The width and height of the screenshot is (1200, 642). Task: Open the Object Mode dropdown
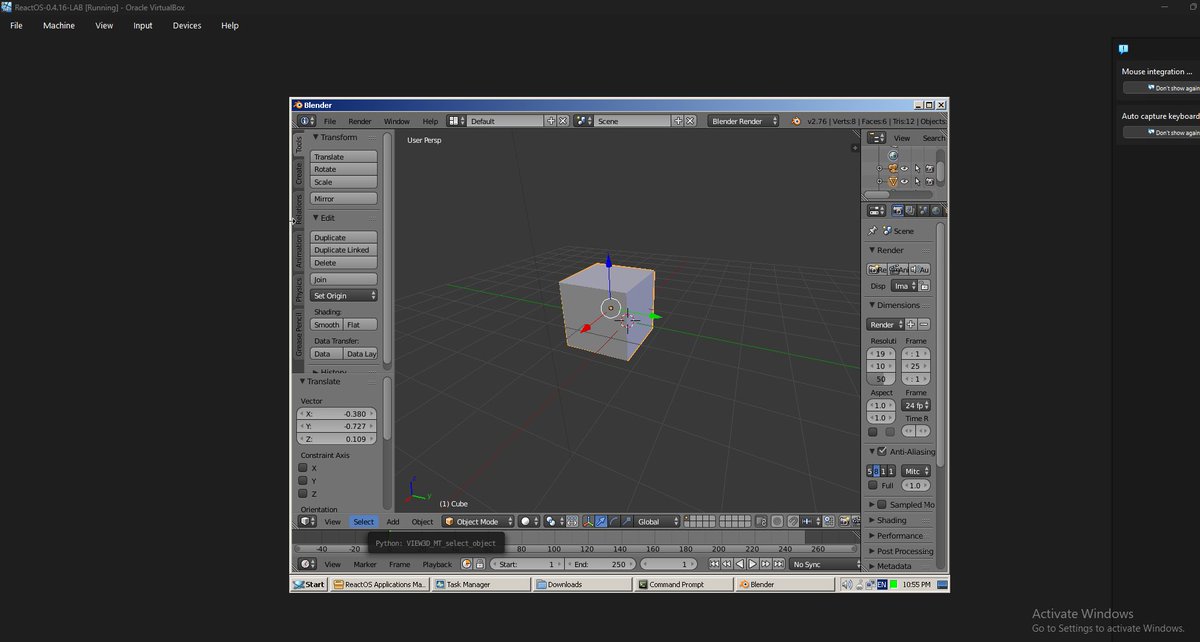click(478, 521)
